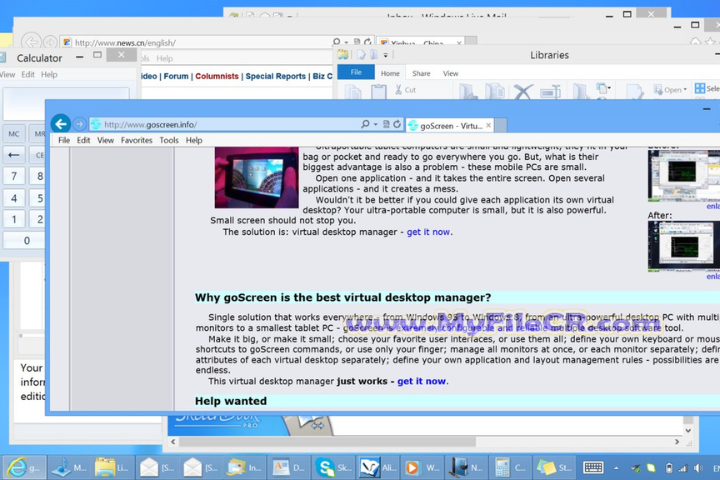Click the Sticky Notes taskbar icon
Image resolution: width=720 pixels, height=480 pixels.
[554, 468]
